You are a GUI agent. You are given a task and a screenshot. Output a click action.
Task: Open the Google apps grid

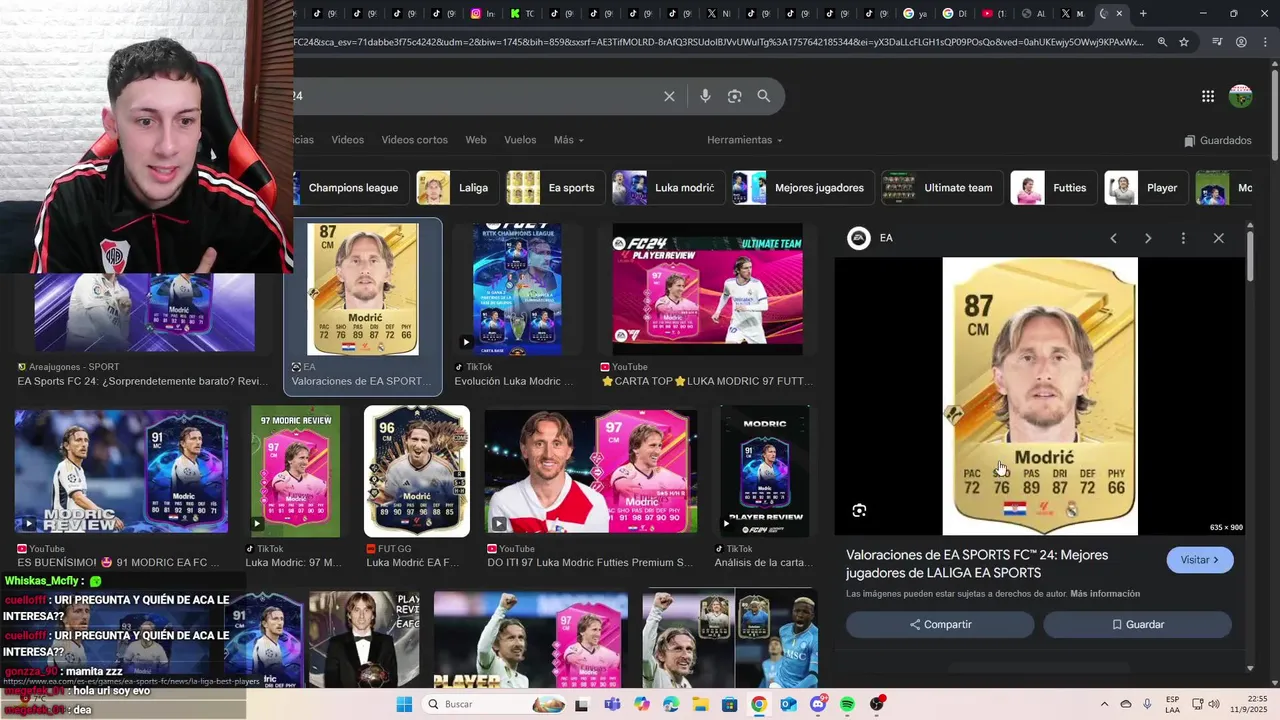click(1208, 96)
